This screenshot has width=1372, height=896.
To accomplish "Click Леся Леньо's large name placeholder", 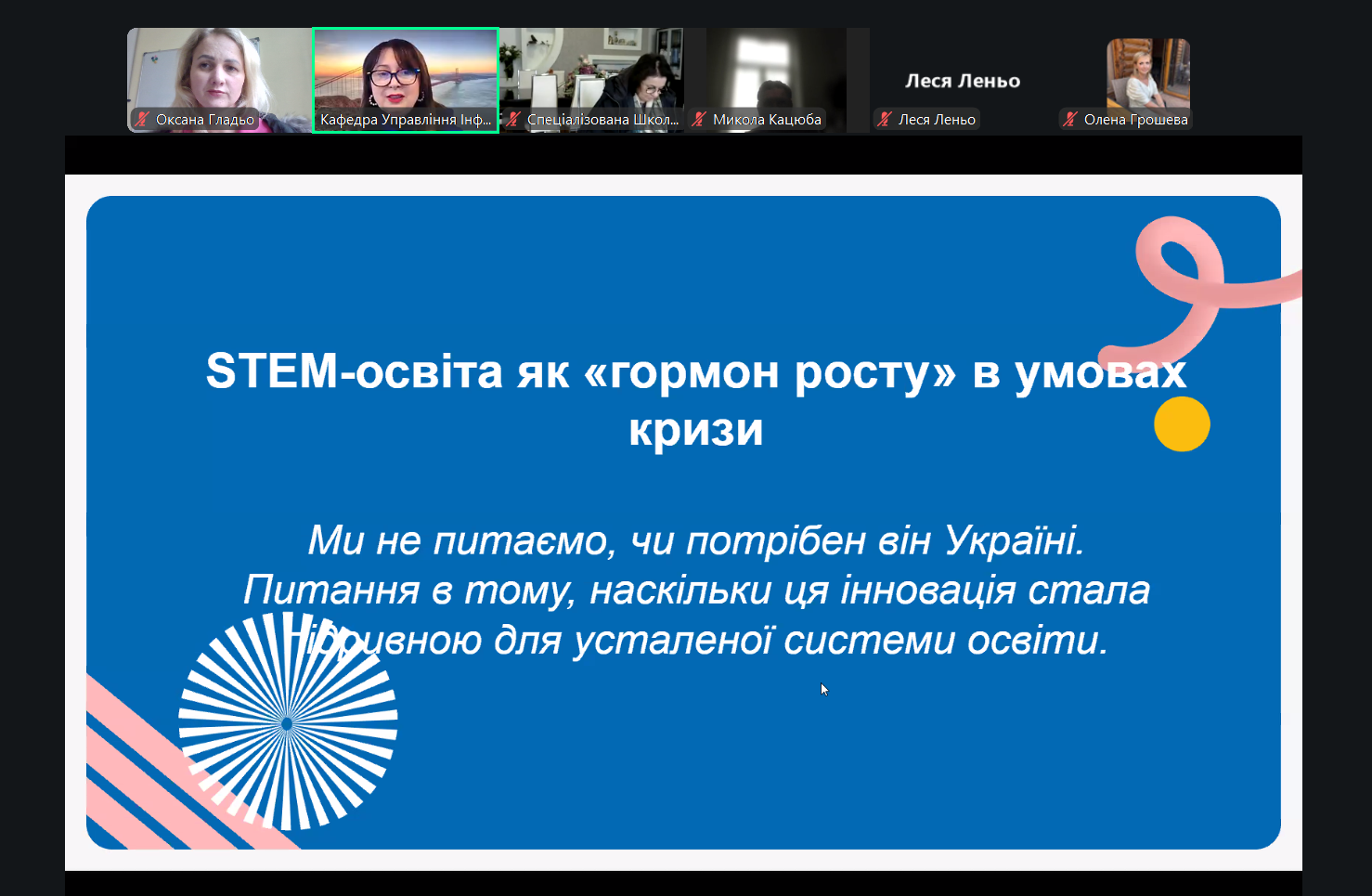I will 963,81.
